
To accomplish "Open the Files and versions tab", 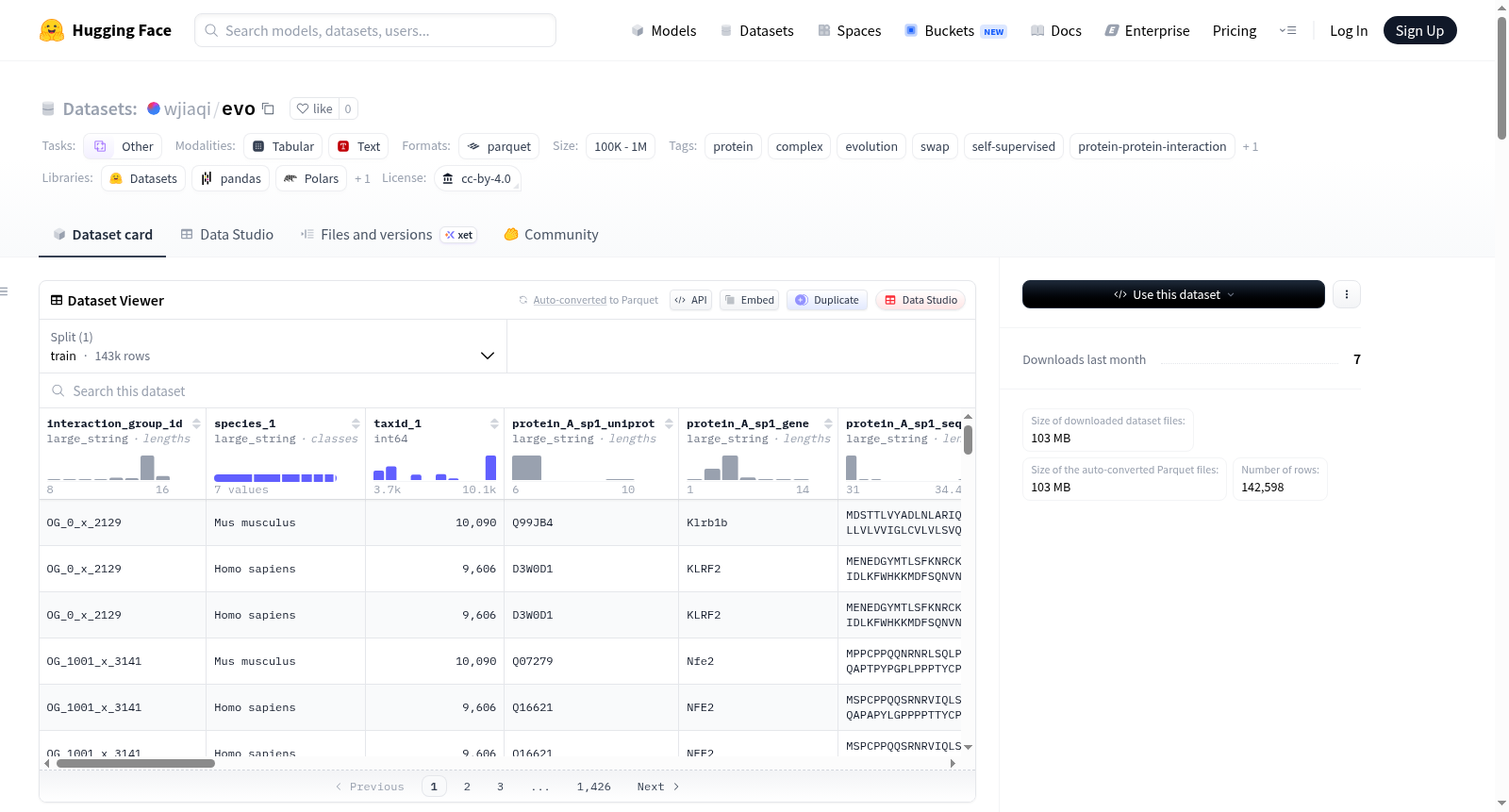I will click(x=388, y=235).
